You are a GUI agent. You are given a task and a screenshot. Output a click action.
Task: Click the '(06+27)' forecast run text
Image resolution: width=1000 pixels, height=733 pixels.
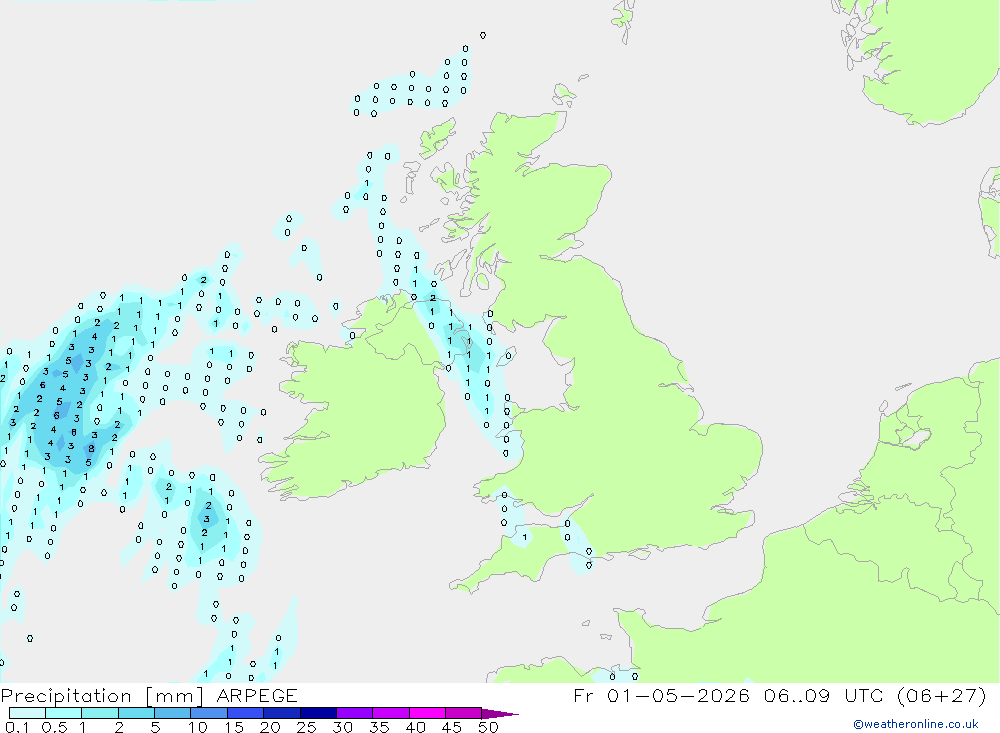click(x=942, y=695)
